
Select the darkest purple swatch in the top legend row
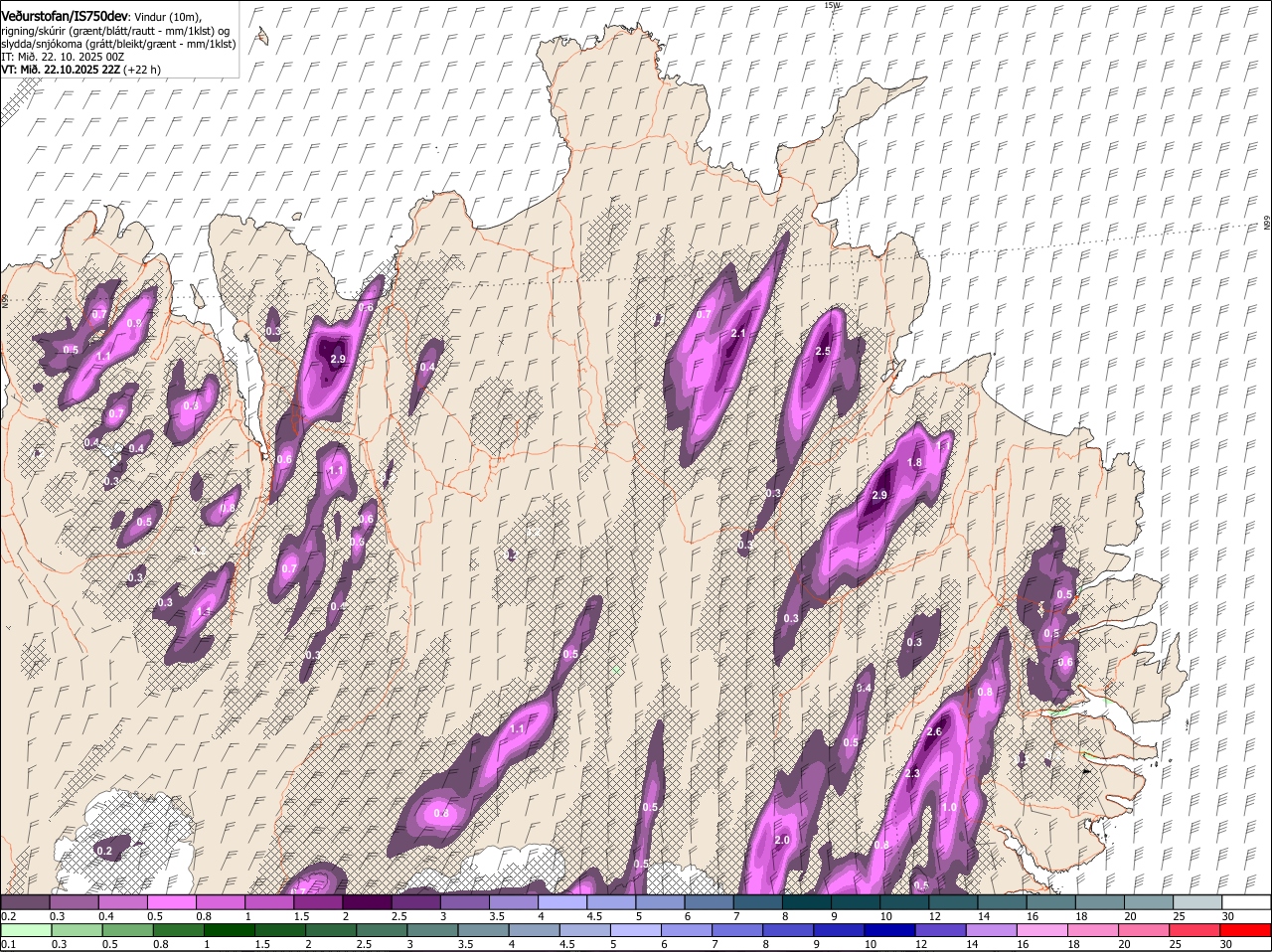click(x=367, y=902)
